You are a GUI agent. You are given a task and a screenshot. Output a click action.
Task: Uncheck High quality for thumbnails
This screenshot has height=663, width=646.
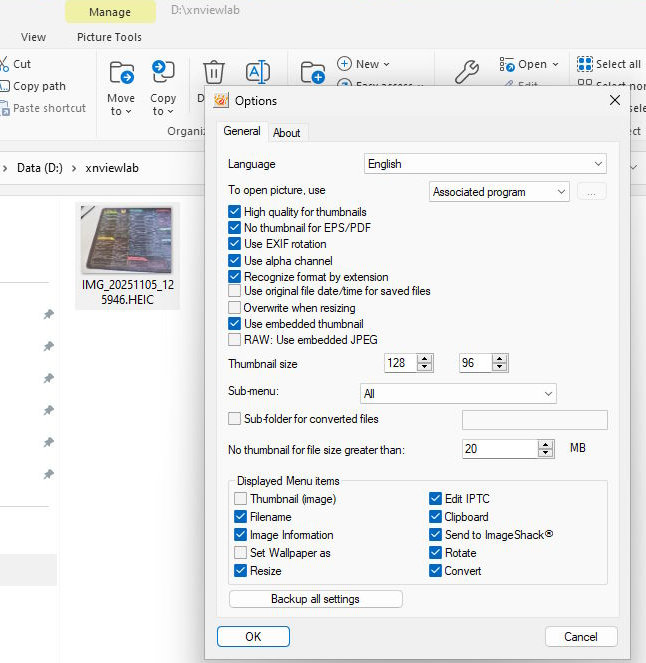coord(235,212)
